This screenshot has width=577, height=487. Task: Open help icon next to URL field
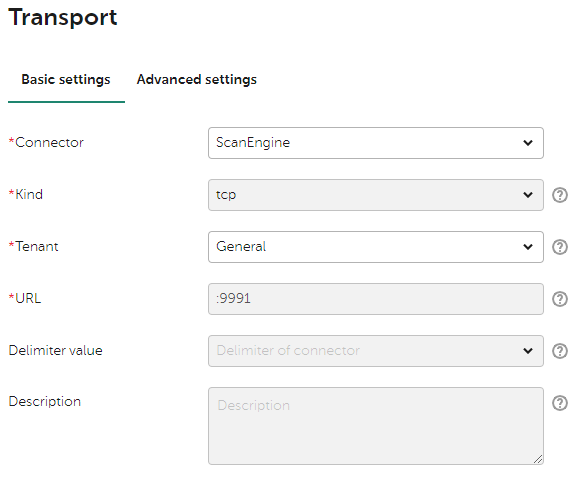[x=560, y=299]
